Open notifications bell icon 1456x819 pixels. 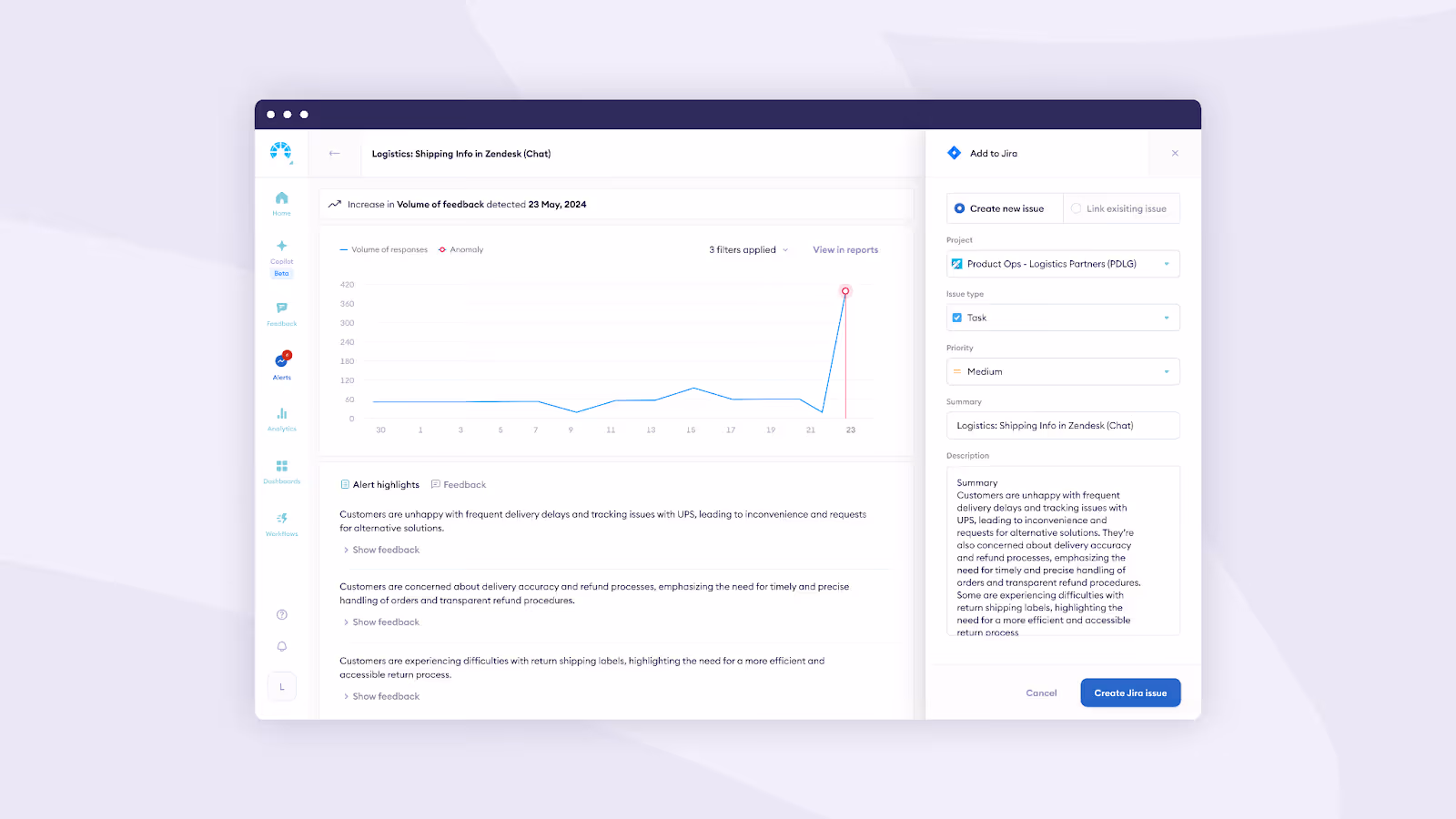pyautogui.click(x=282, y=646)
